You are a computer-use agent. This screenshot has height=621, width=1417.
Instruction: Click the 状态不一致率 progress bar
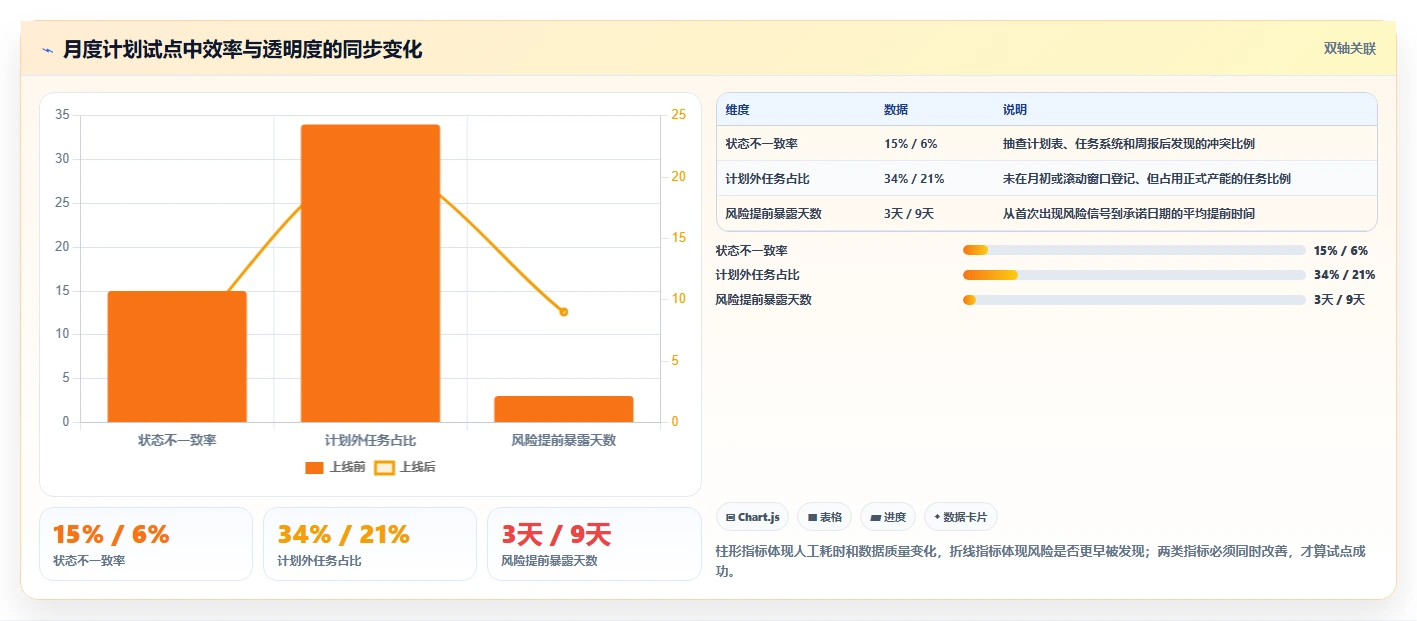coord(1134,250)
